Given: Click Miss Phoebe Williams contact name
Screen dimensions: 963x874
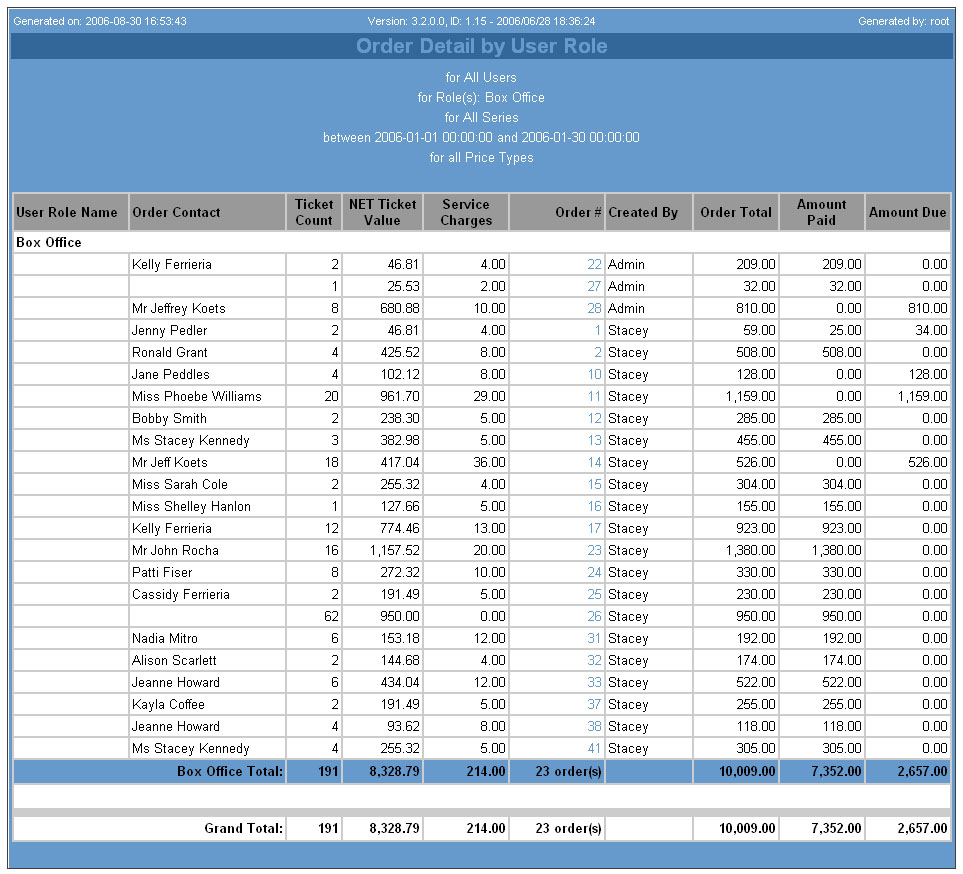Looking at the screenshot, I should pyautogui.click(x=197, y=397).
